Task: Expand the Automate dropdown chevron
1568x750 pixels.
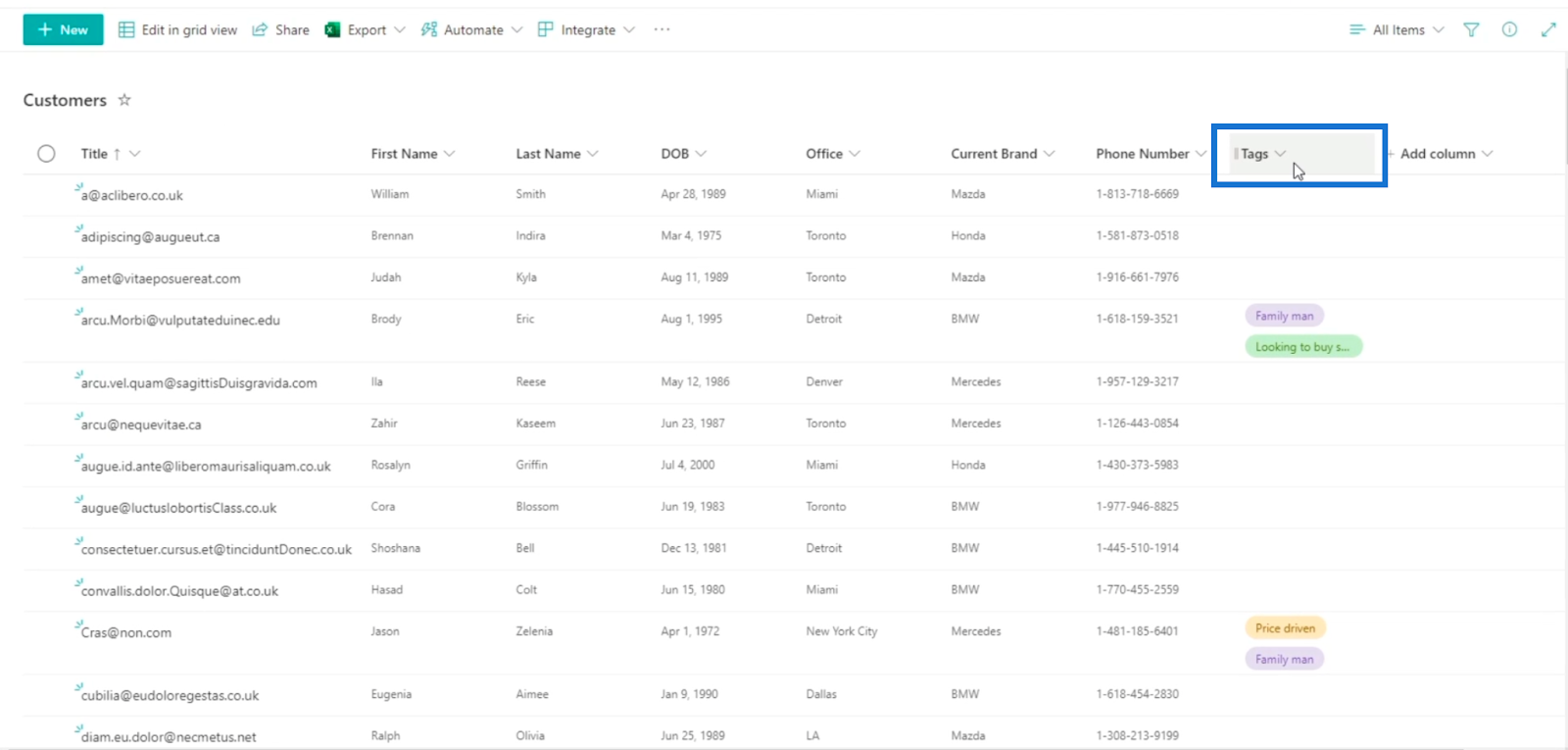Action: (x=516, y=29)
